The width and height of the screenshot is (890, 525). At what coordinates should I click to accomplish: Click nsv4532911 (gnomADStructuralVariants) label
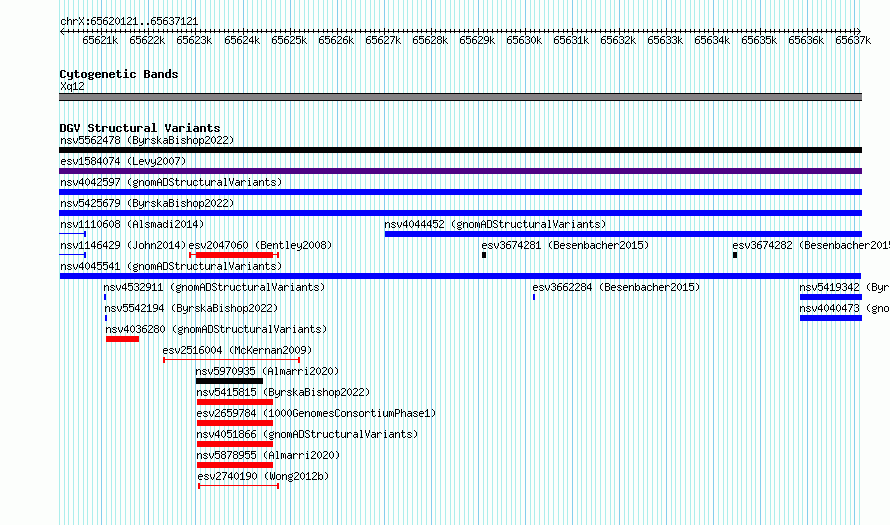point(214,287)
